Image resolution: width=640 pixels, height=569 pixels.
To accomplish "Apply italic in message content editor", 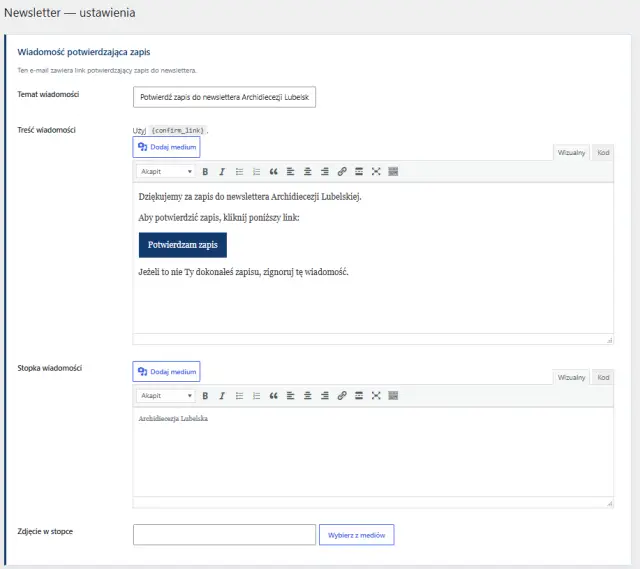I will [x=222, y=171].
